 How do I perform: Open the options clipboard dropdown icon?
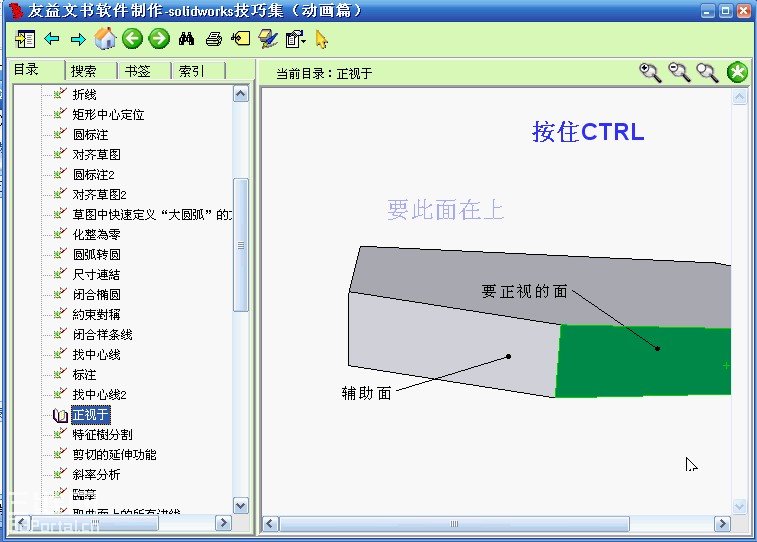(x=295, y=39)
